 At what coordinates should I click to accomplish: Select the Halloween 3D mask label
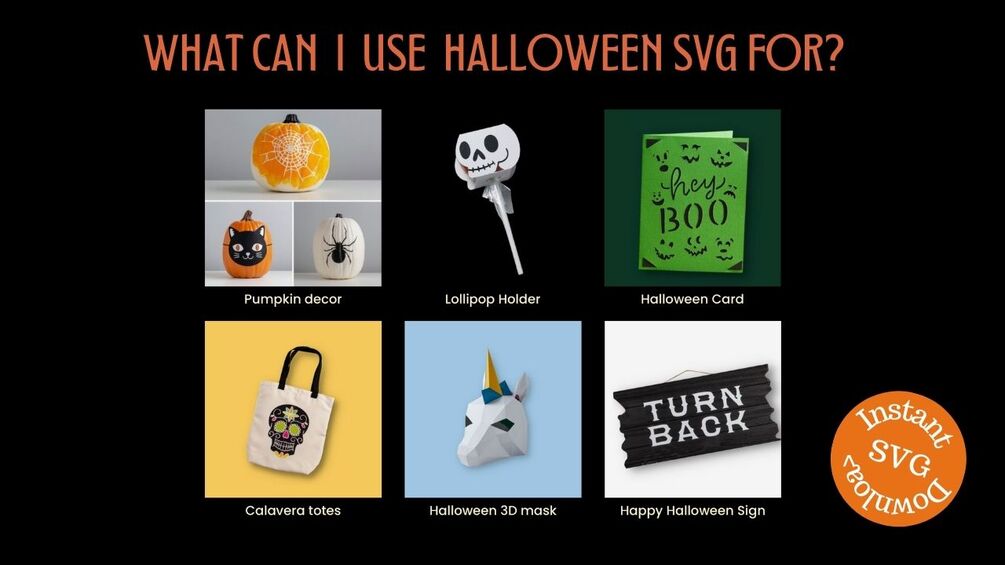[x=493, y=511]
